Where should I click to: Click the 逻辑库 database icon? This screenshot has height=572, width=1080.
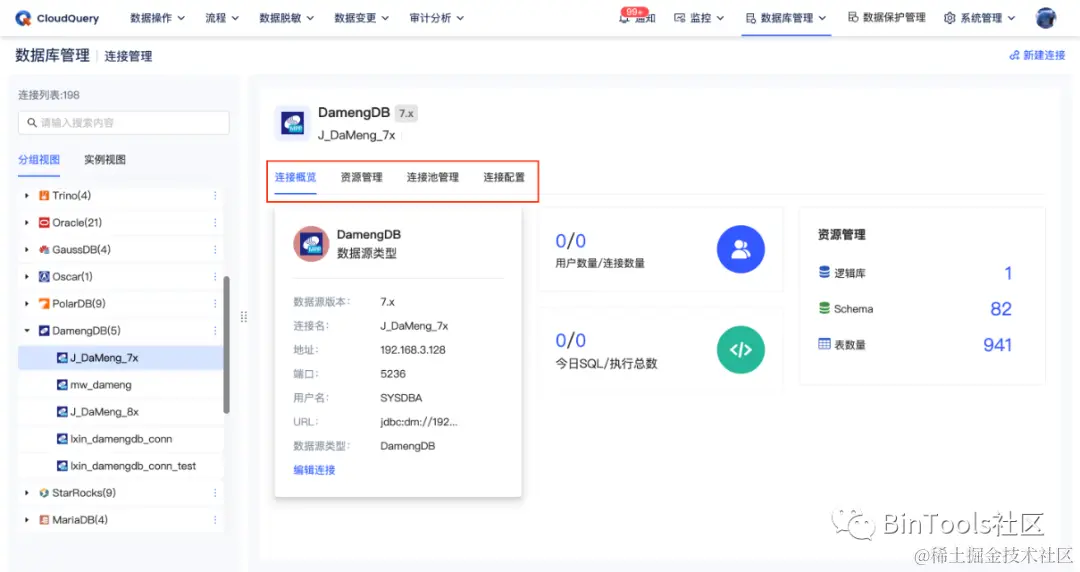tap(824, 272)
